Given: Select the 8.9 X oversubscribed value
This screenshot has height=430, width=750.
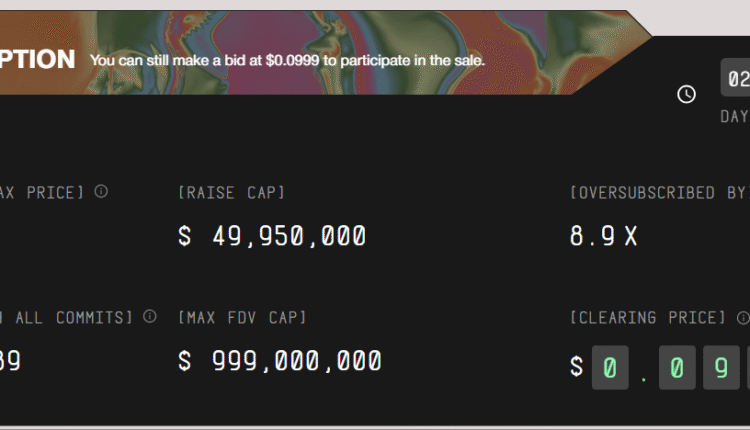Looking at the screenshot, I should tap(603, 237).
